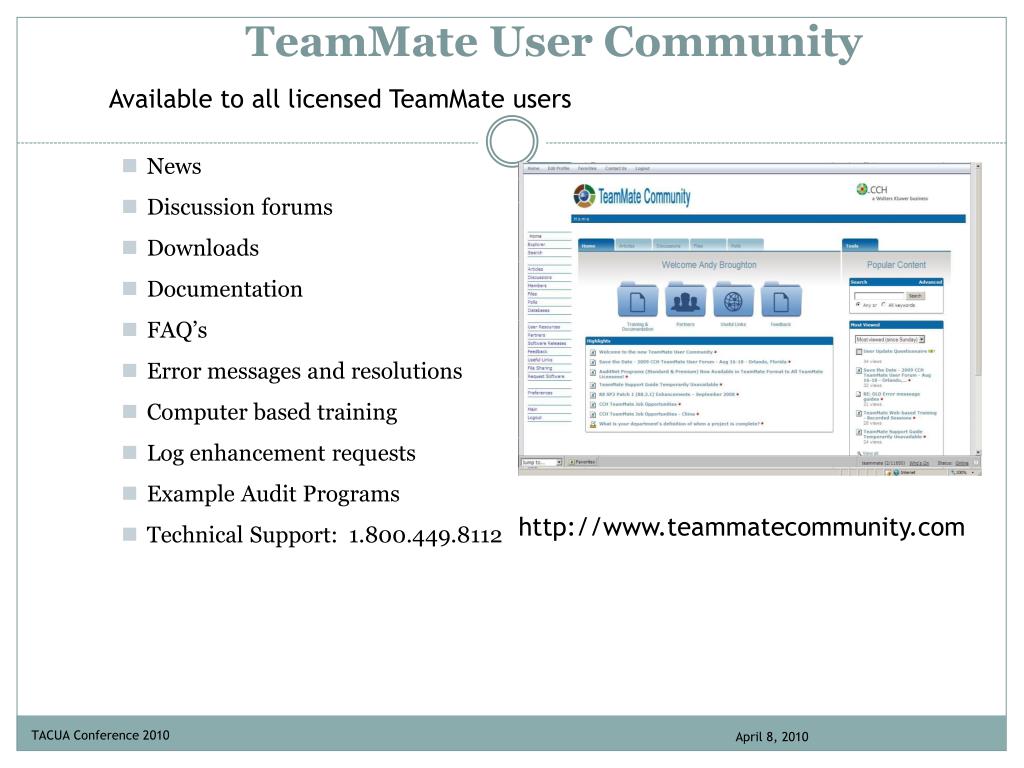Viewport: 1024px width, 768px height.
Task: Switch to the Discussions tab
Action: (x=671, y=246)
